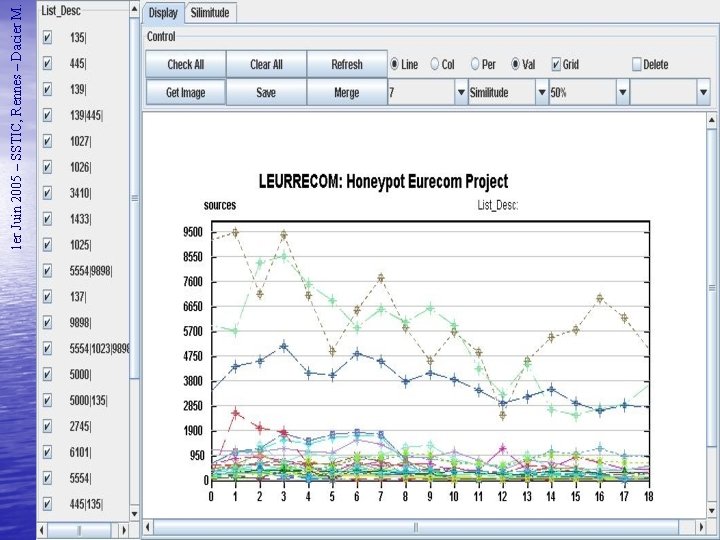Uncheck the 1026| list item checkbox
This screenshot has width=720, height=540.
point(47,167)
